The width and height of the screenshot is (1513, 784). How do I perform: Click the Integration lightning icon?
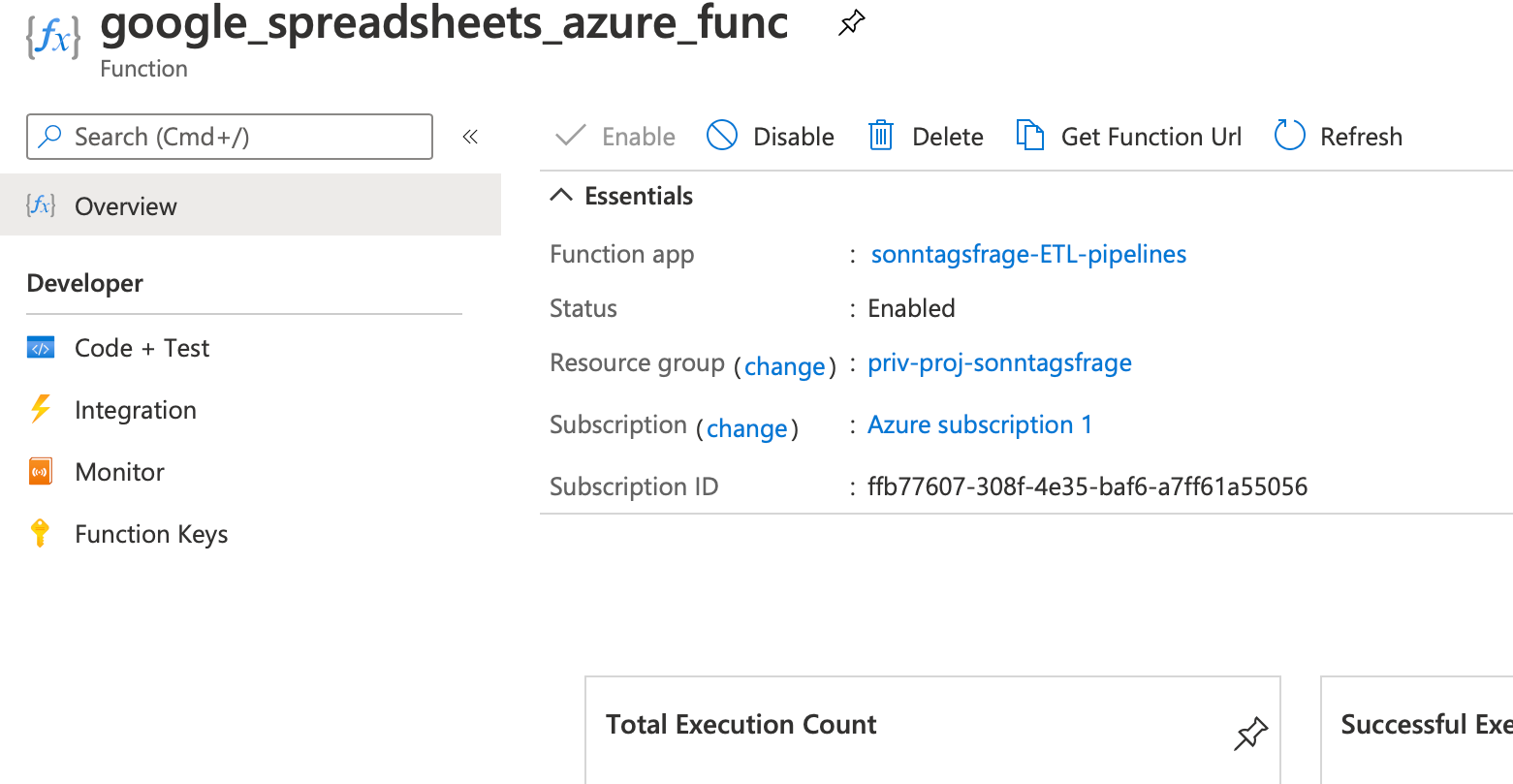coord(41,410)
